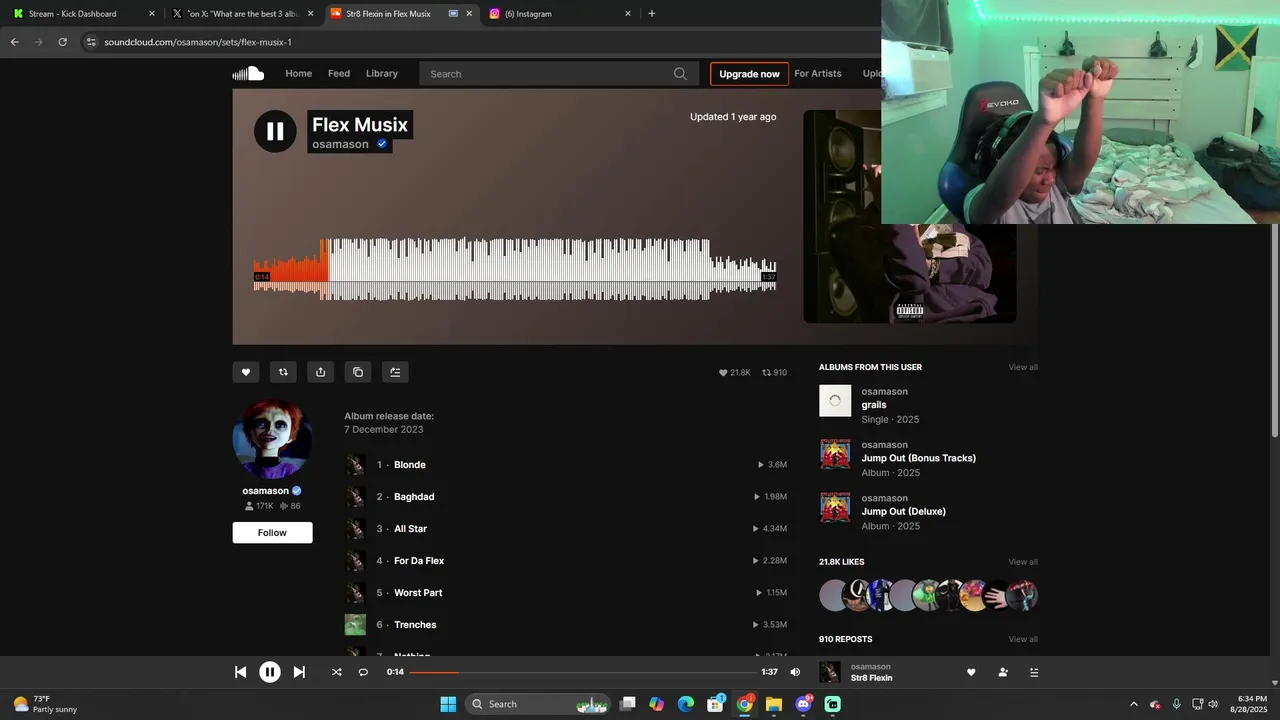The width and height of the screenshot is (1280, 720).
Task: Click the Str8 Flexin title in player bar
Action: 871,678
